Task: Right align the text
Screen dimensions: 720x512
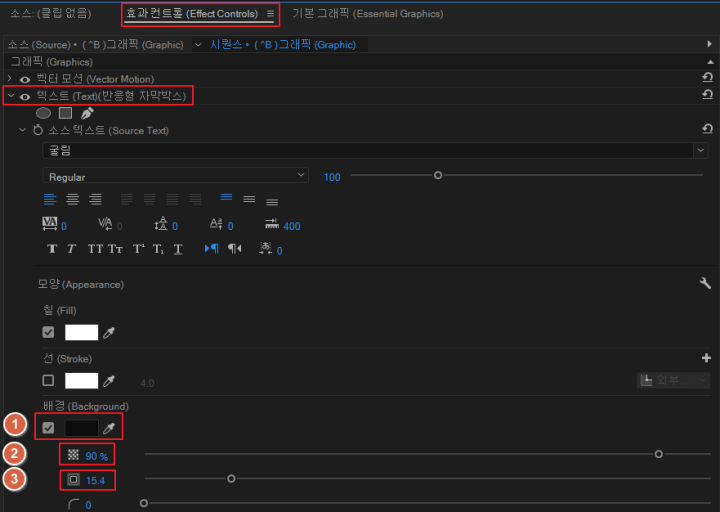Action: [x=95, y=199]
